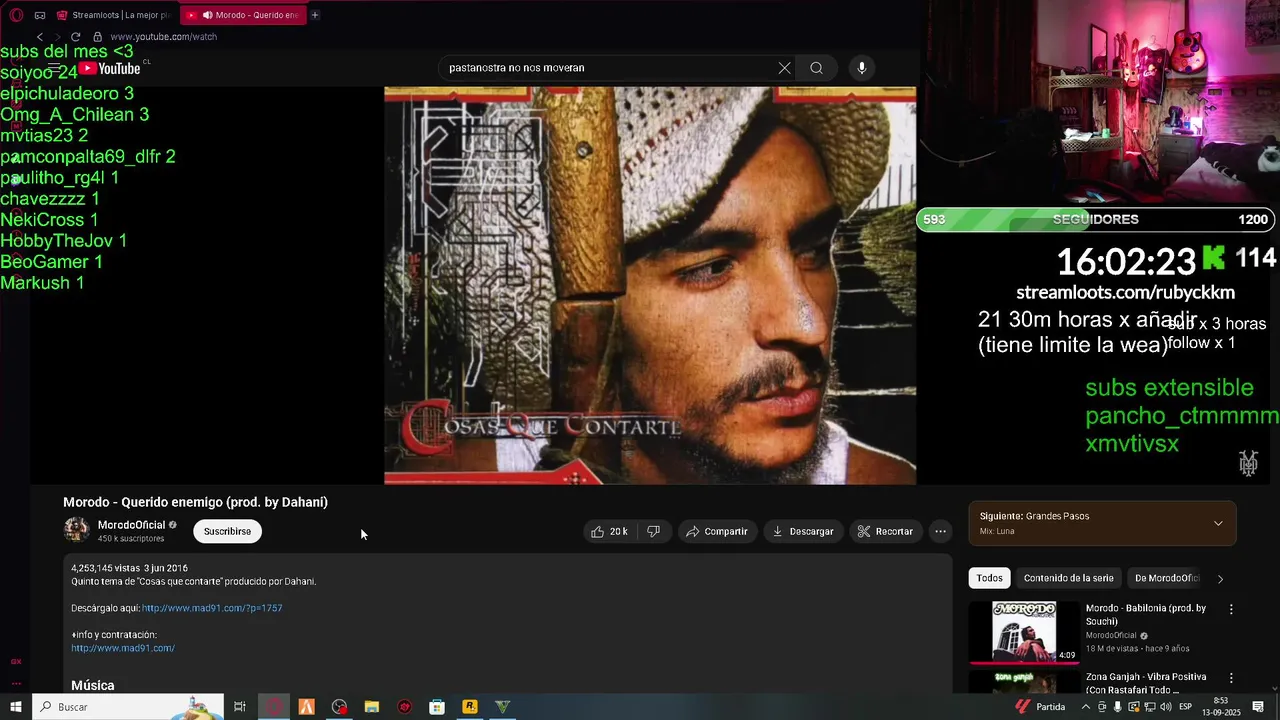The width and height of the screenshot is (1280, 720).
Task: Clip the video with Recortar
Action: [885, 531]
